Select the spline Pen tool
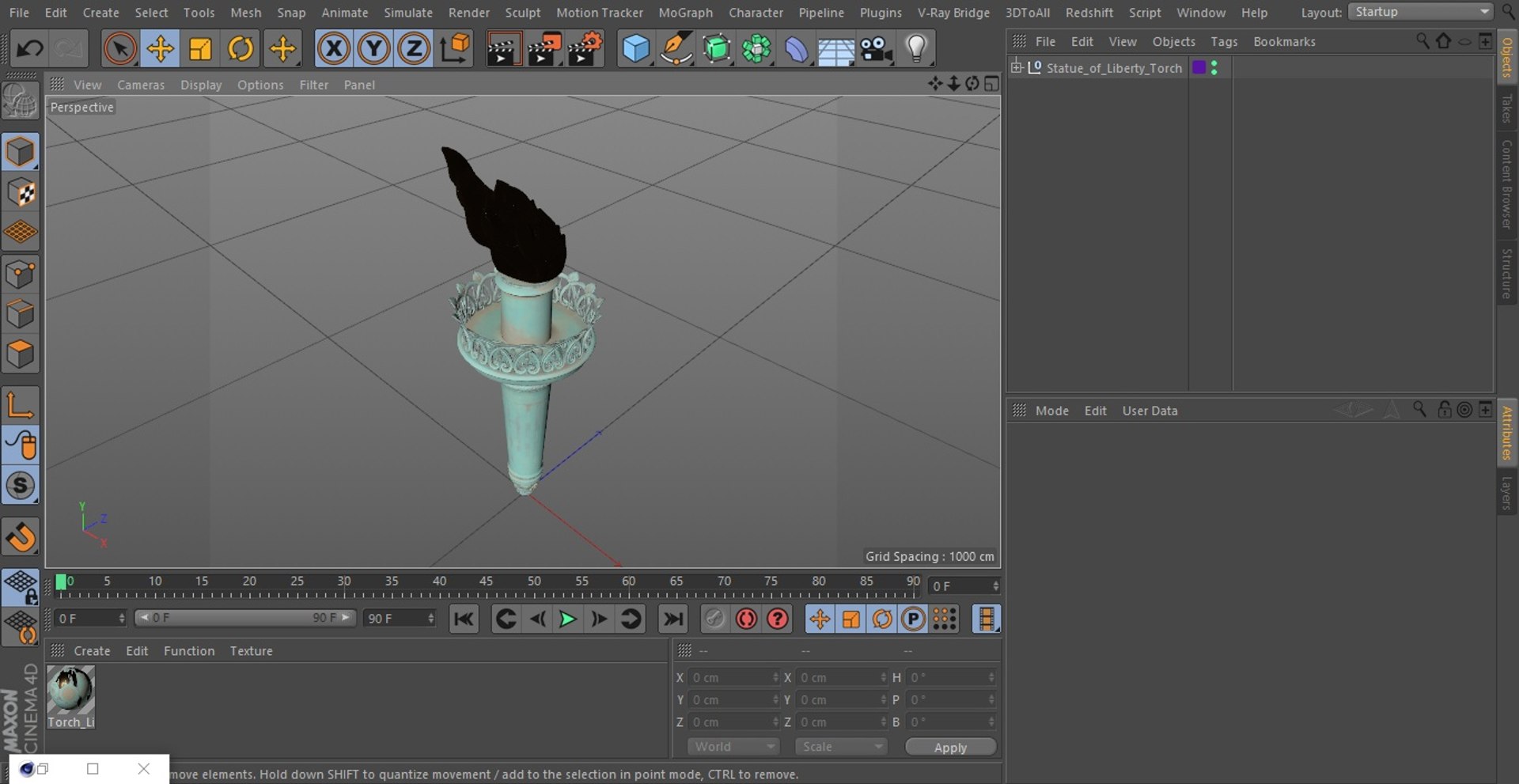1519x784 pixels. (676, 49)
